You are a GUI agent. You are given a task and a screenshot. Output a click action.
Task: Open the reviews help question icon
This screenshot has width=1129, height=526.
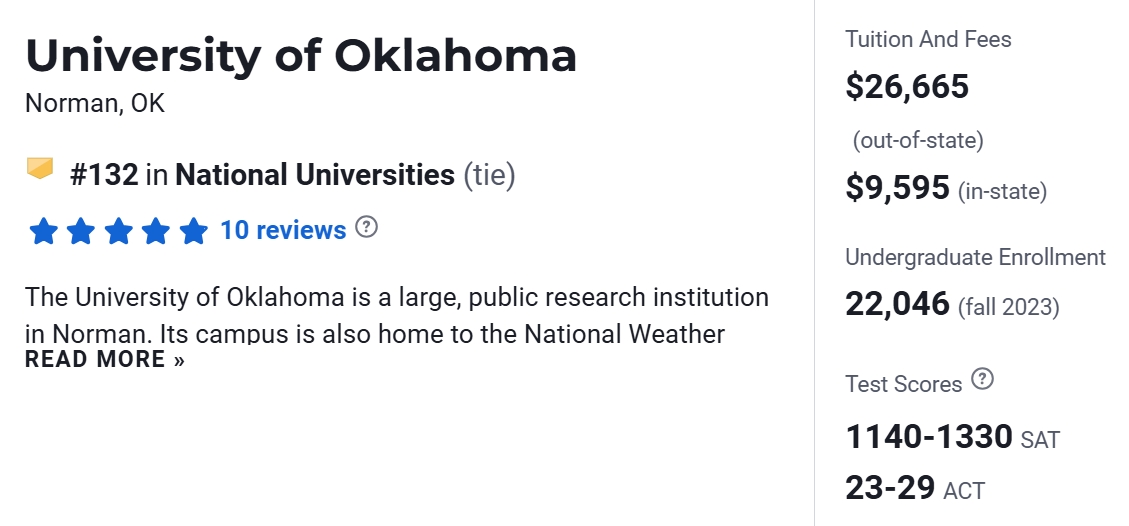(367, 227)
